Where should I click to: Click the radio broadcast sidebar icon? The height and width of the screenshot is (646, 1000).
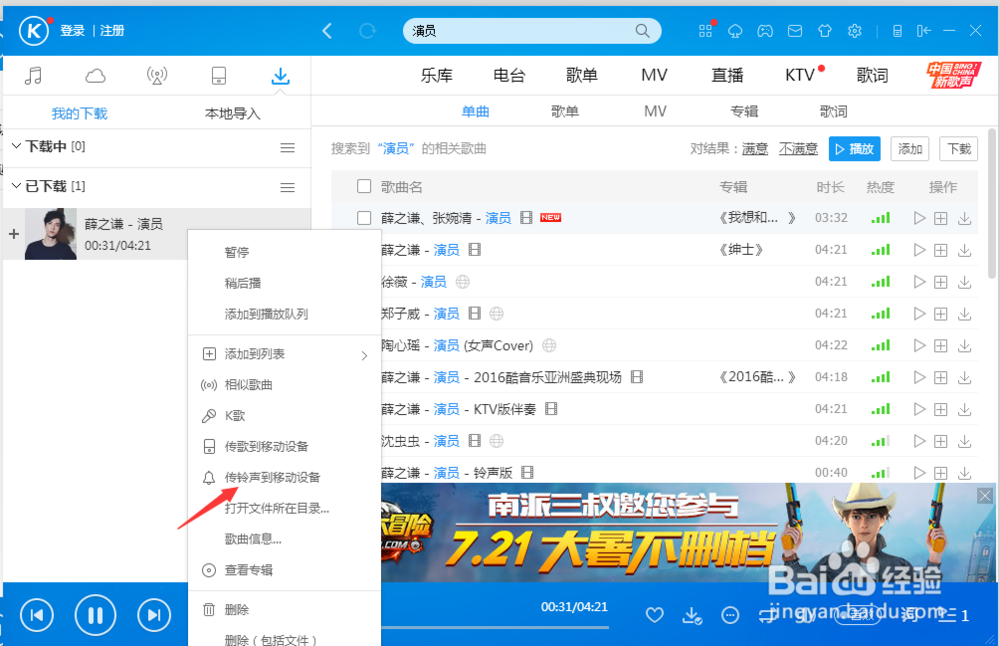click(156, 75)
